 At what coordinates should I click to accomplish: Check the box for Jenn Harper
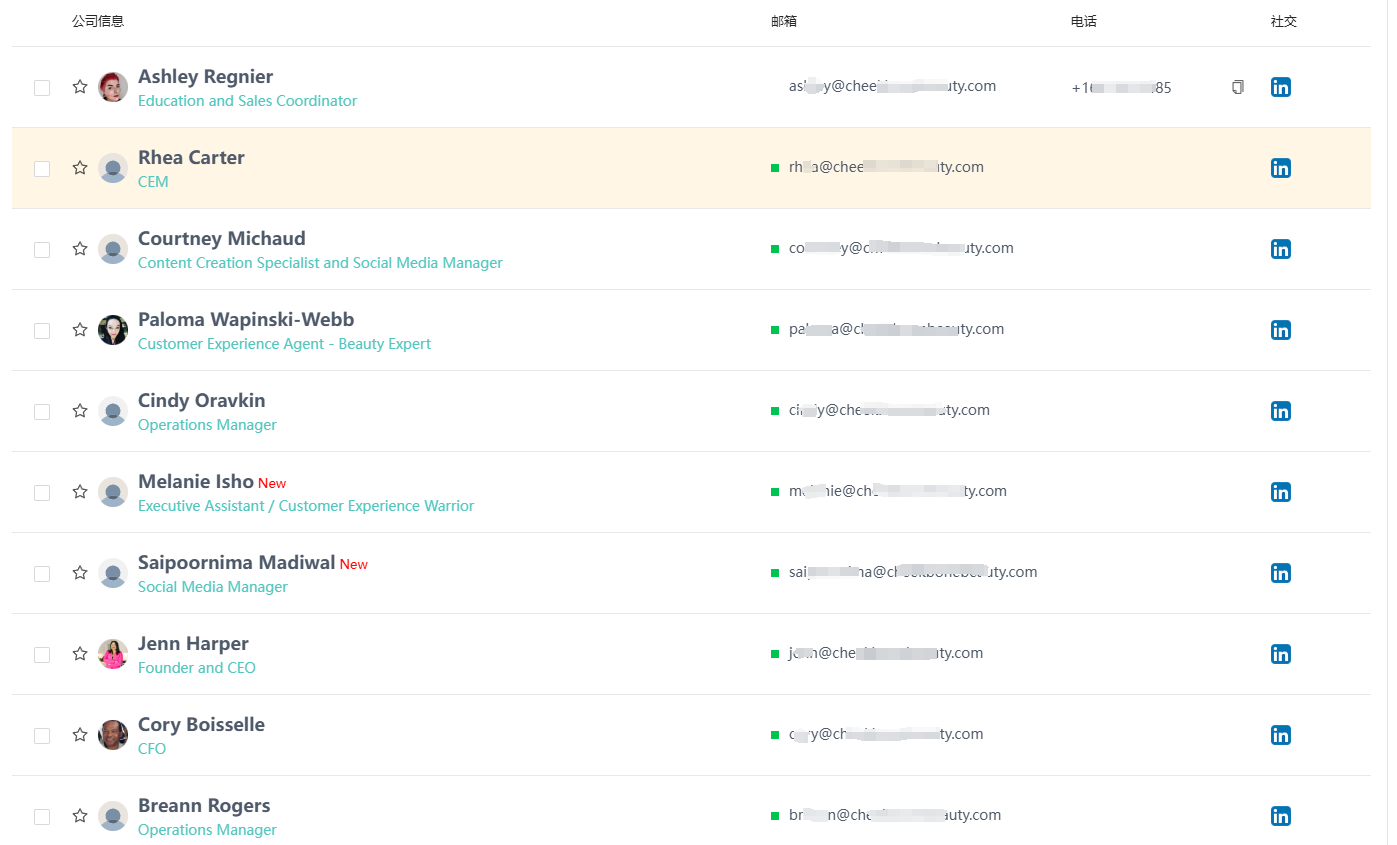click(x=42, y=655)
